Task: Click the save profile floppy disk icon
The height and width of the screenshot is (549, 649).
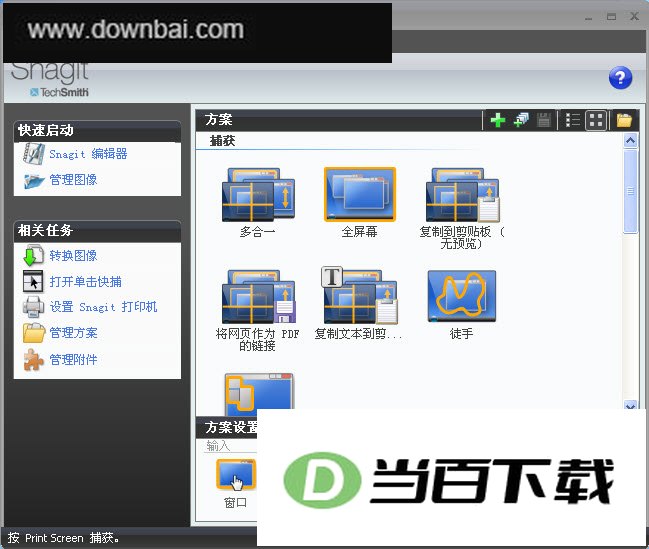Action: pyautogui.click(x=544, y=120)
